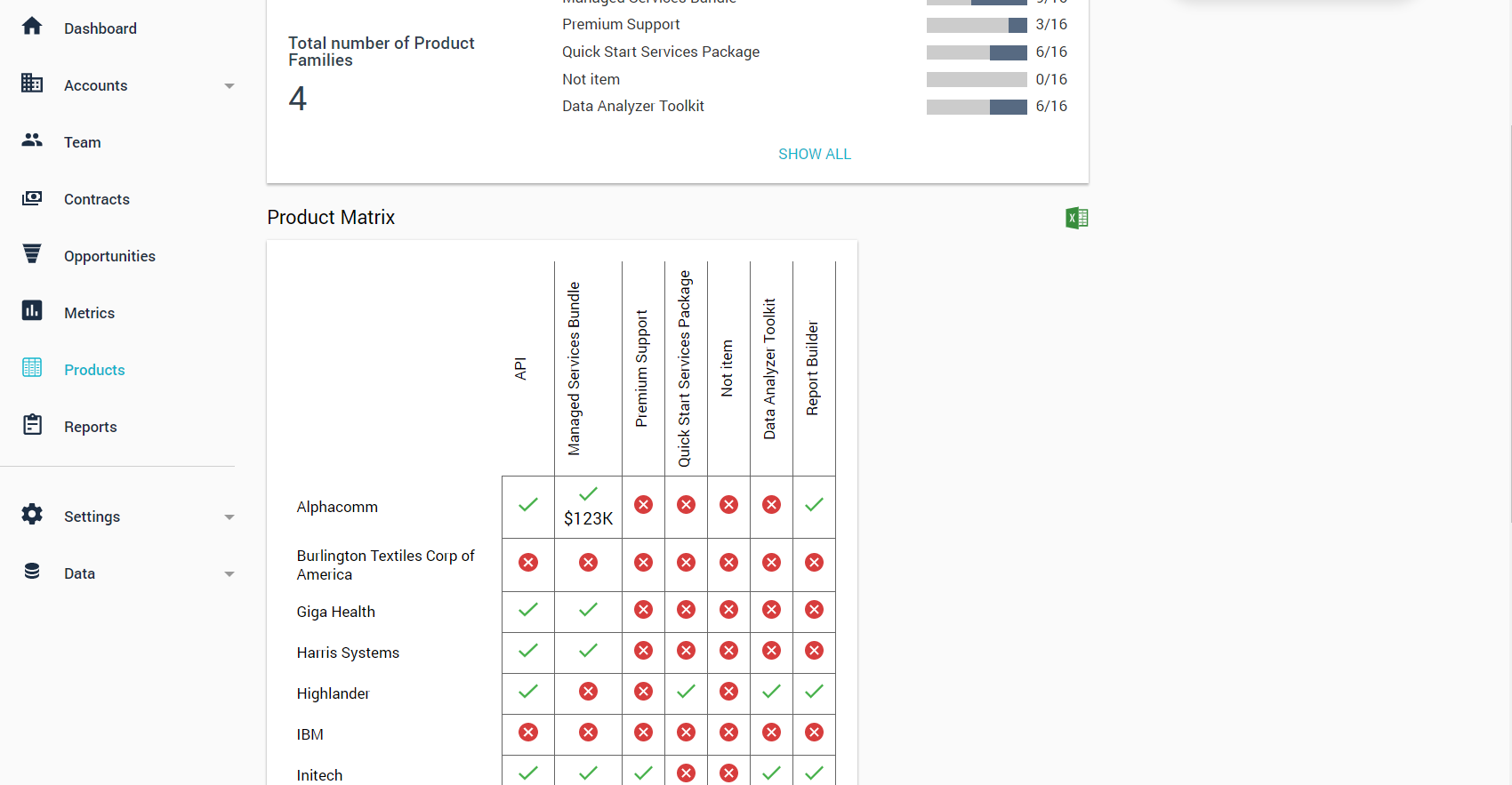
Task: Click the Metrics chart icon
Action: 32,311
